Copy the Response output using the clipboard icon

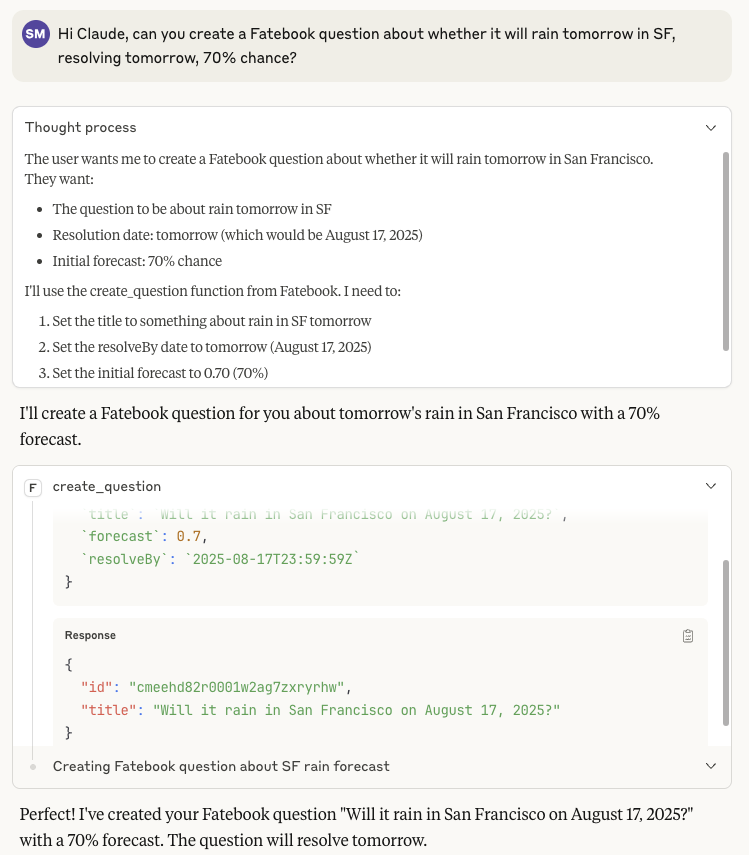[688, 635]
